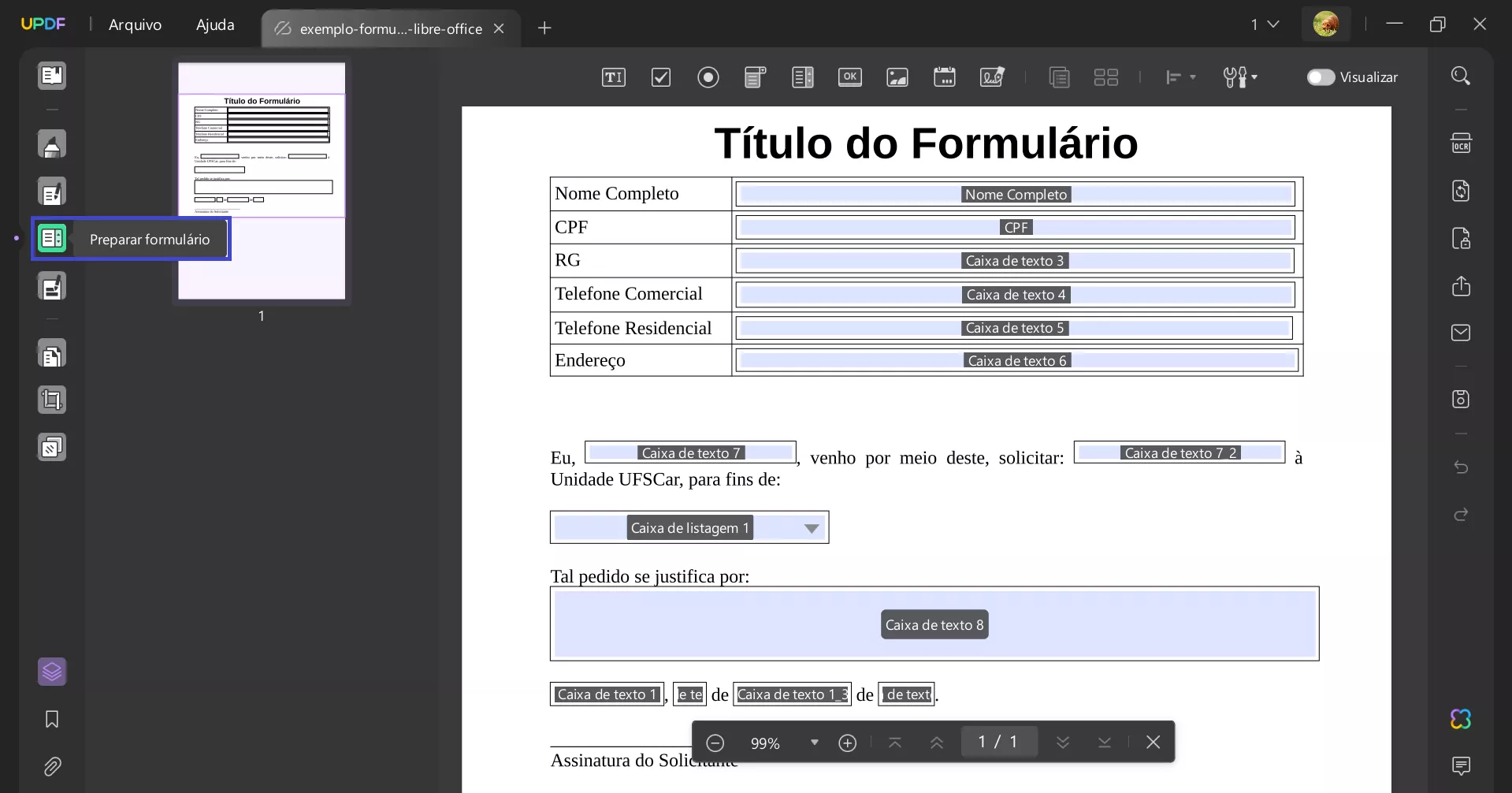Image resolution: width=1512 pixels, height=793 pixels.
Task: Open the Arquivo menu
Action: (x=135, y=24)
